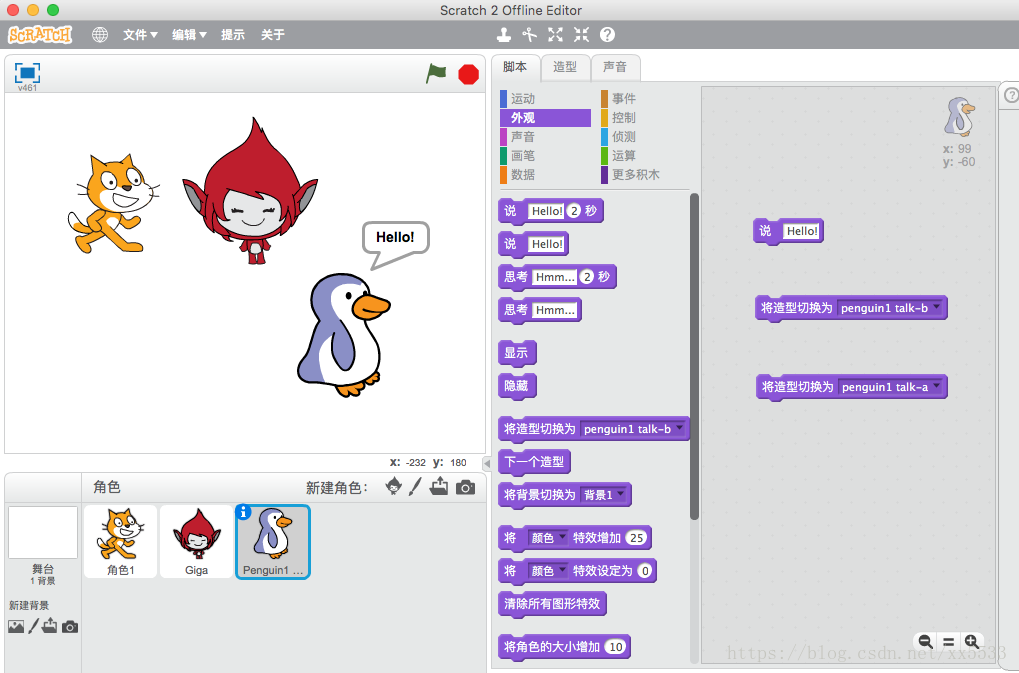Open the 关于 menu item

pyautogui.click(x=273, y=34)
